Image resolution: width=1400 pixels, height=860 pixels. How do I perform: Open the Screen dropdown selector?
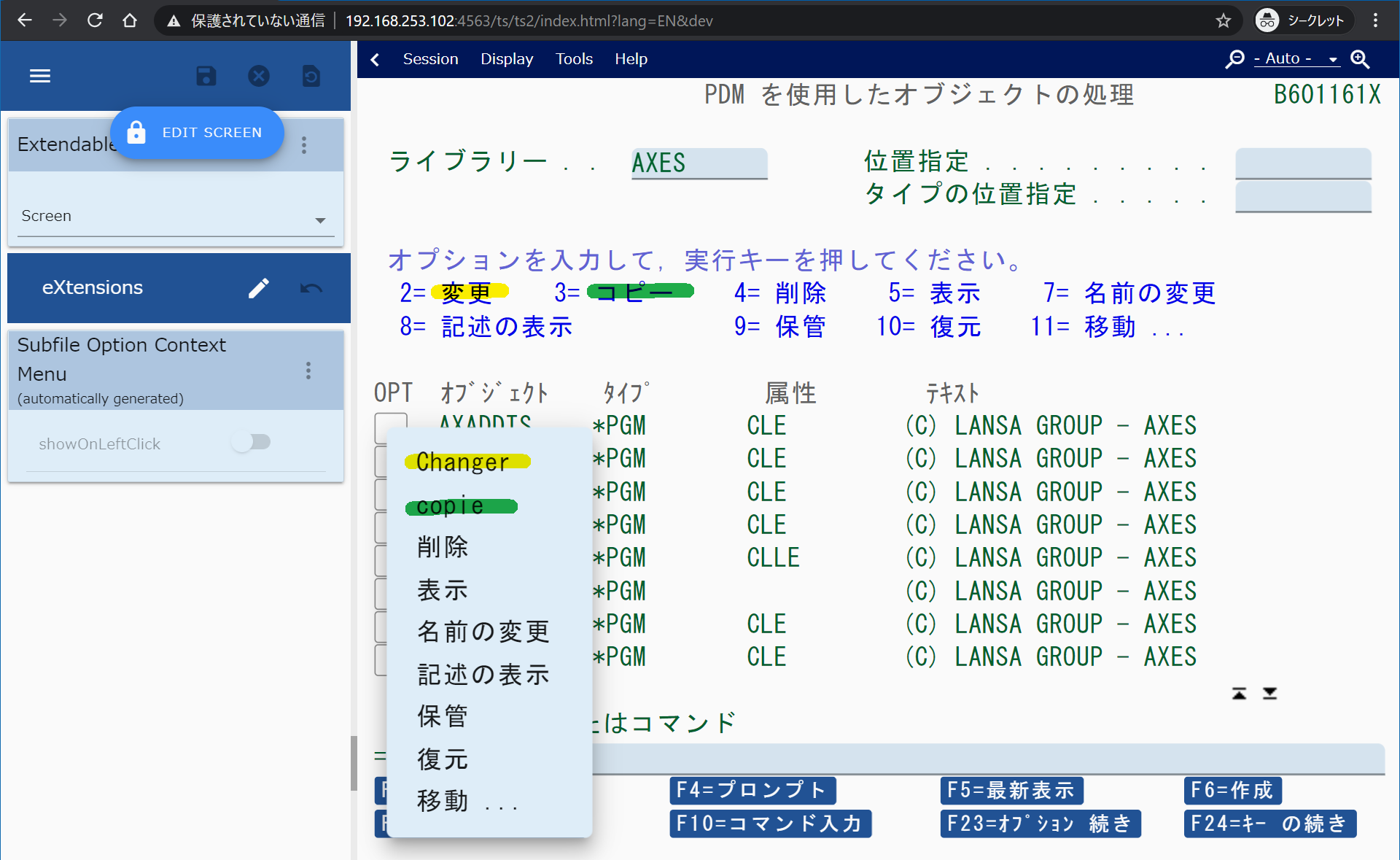click(175, 216)
